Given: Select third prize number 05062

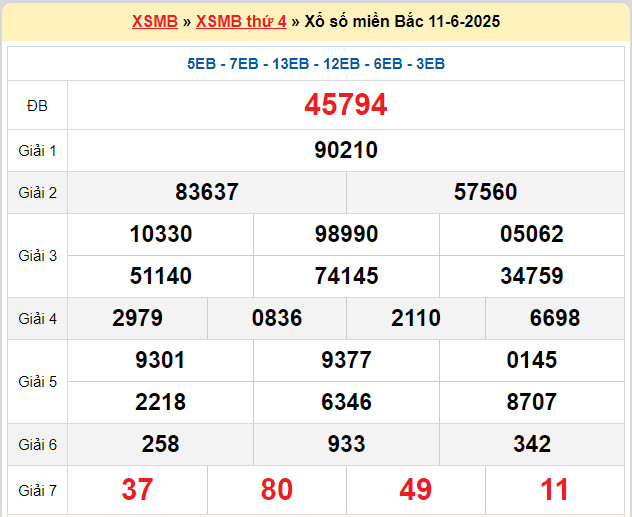Looking at the screenshot, I should 532,234.
